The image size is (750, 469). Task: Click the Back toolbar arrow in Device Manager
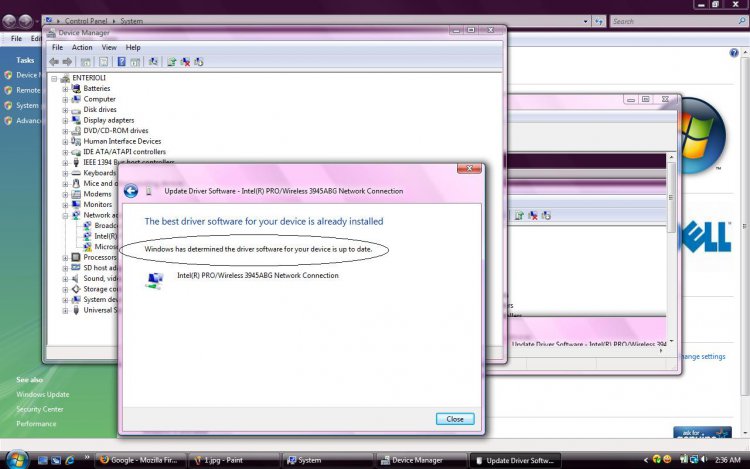(54, 62)
